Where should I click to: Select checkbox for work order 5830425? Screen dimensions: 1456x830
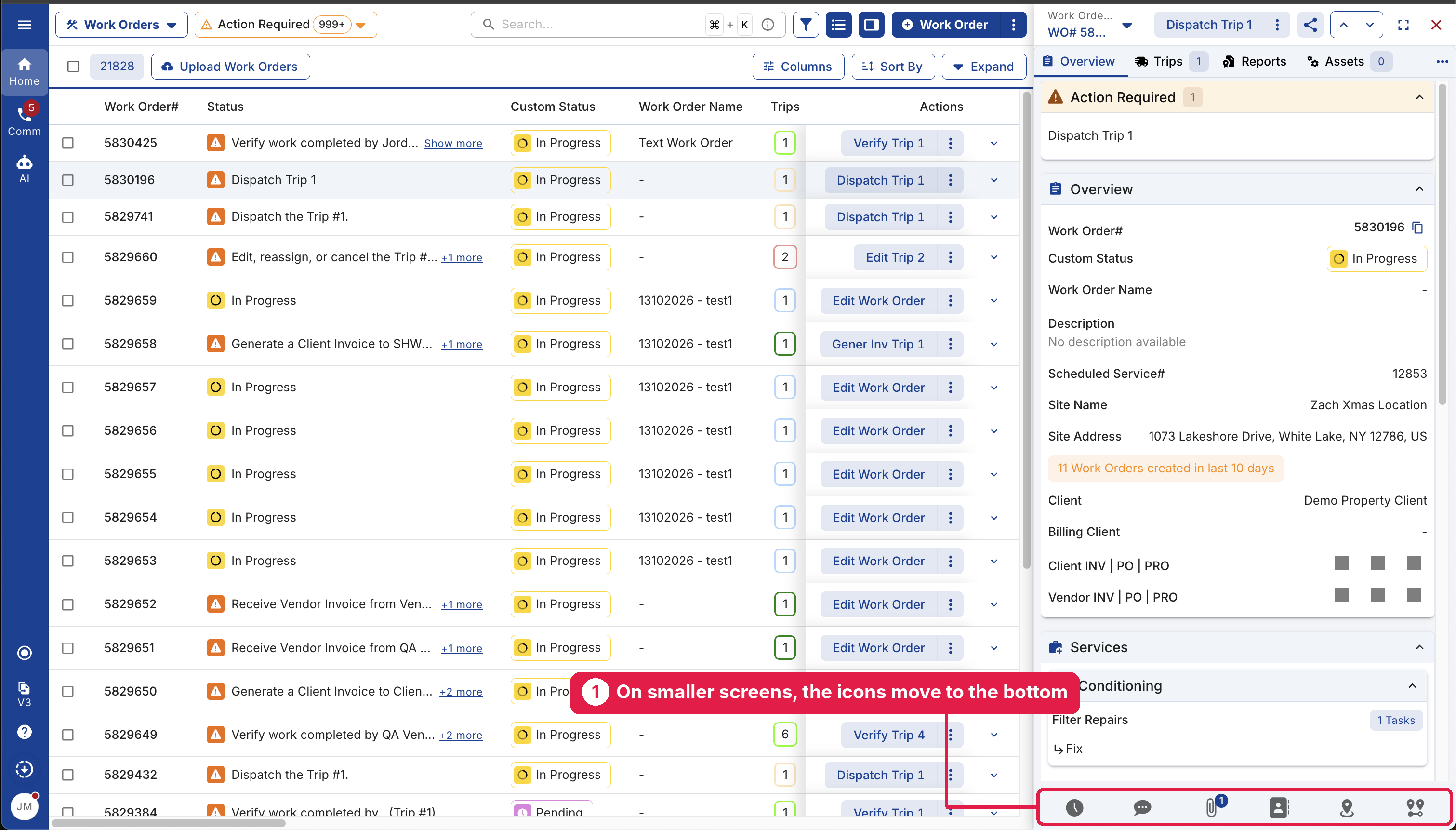coord(68,143)
